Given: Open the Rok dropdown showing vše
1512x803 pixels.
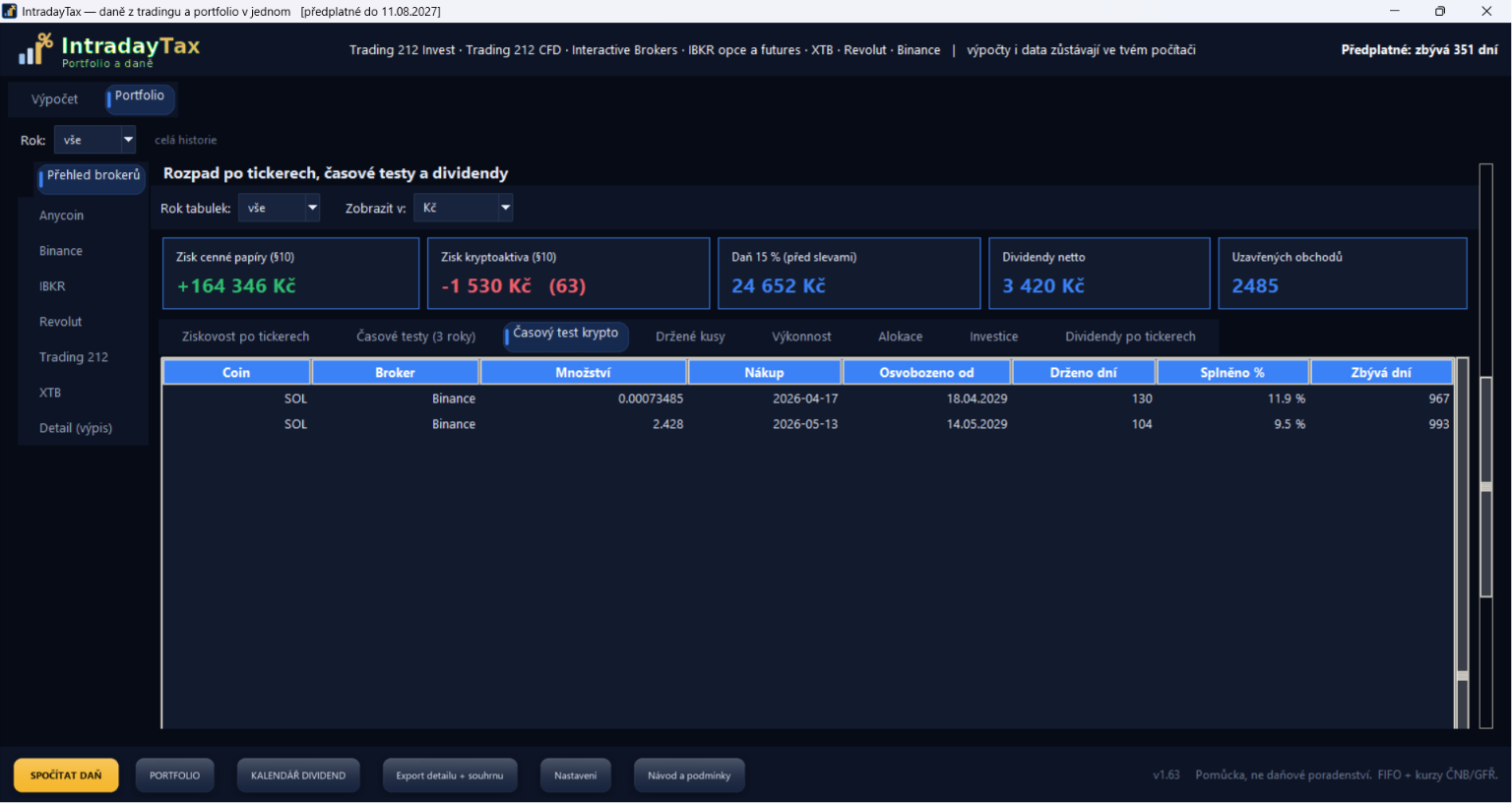Looking at the screenshot, I should coord(95,140).
